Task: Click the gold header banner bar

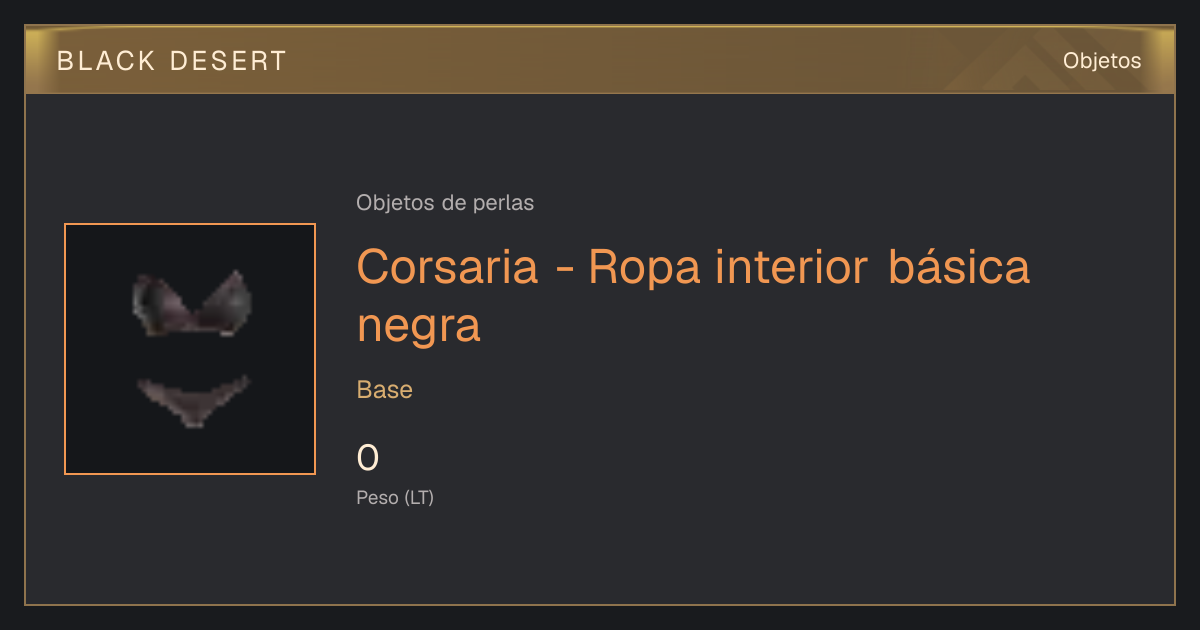Action: coord(600,60)
